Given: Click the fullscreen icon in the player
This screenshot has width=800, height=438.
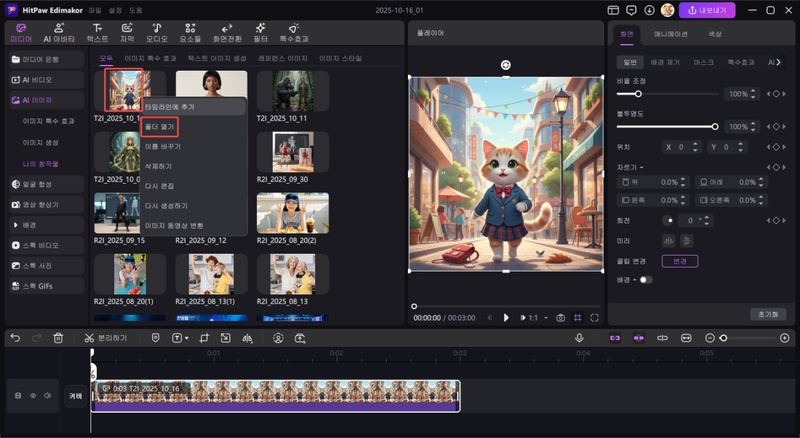Looking at the screenshot, I should pyautogui.click(x=595, y=317).
